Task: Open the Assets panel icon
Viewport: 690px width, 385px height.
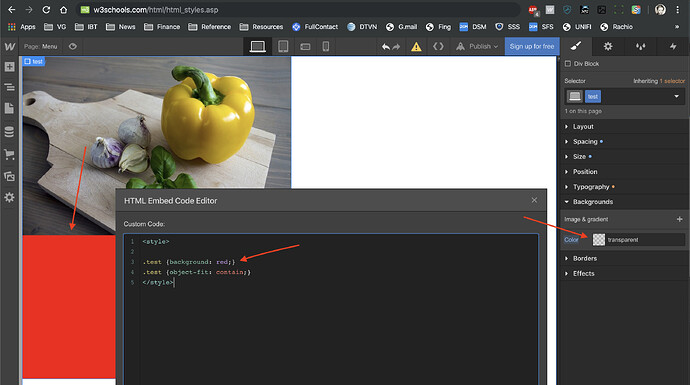Action: click(x=9, y=176)
